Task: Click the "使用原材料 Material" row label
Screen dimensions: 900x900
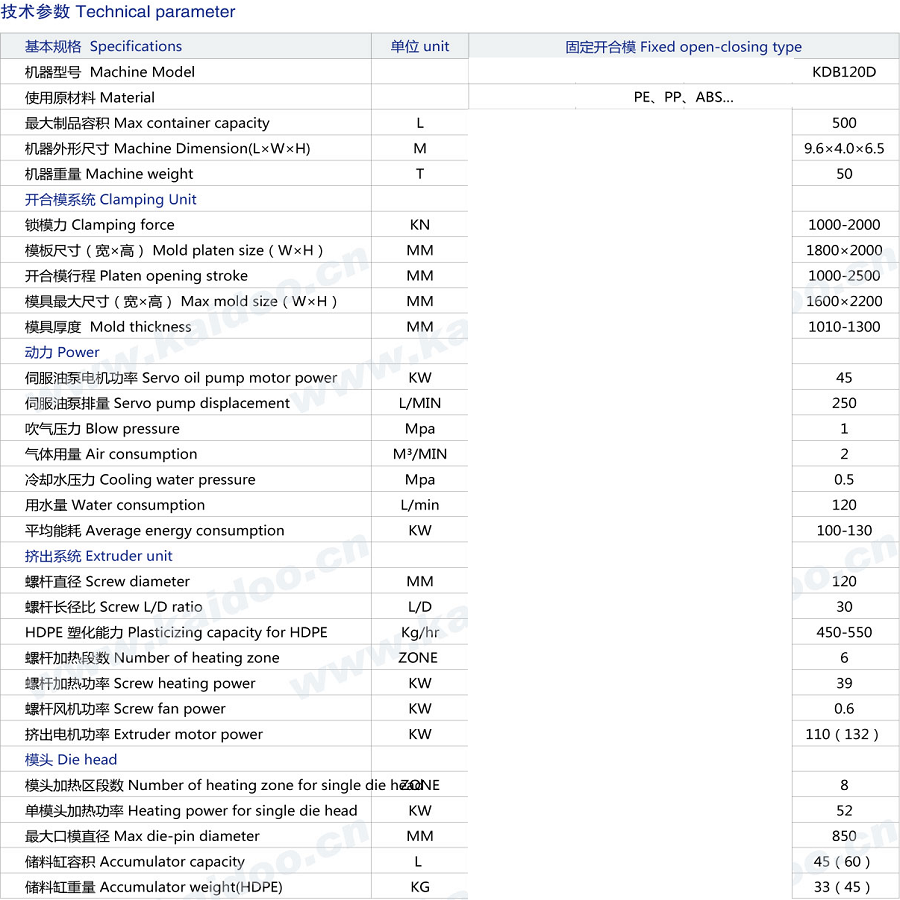Action: coord(90,98)
